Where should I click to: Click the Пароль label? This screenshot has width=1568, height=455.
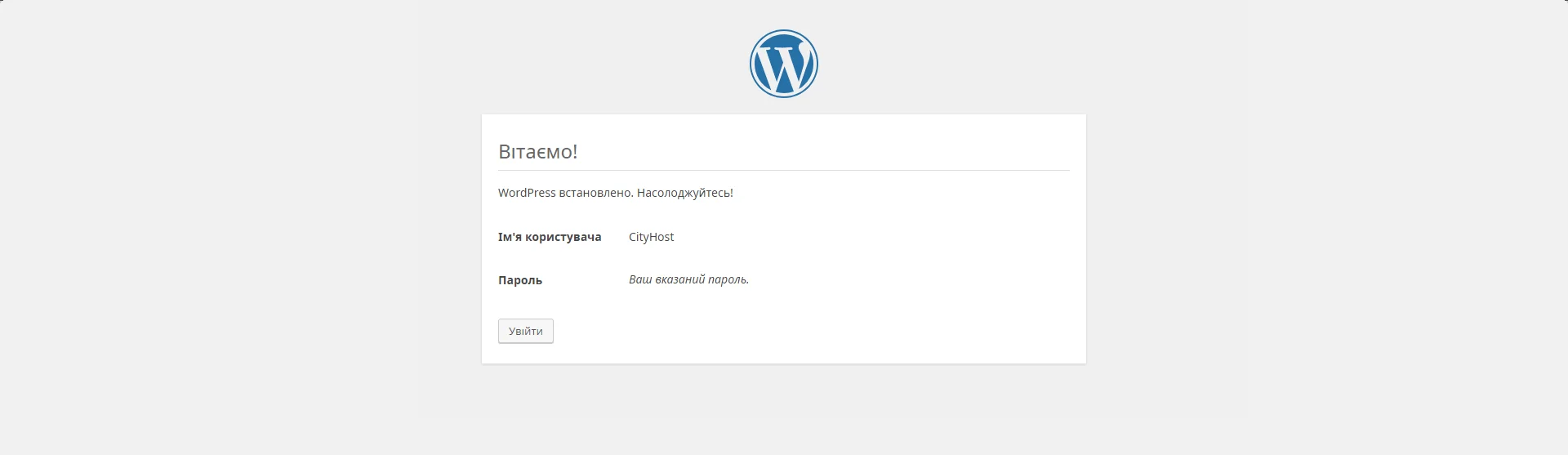[520, 280]
